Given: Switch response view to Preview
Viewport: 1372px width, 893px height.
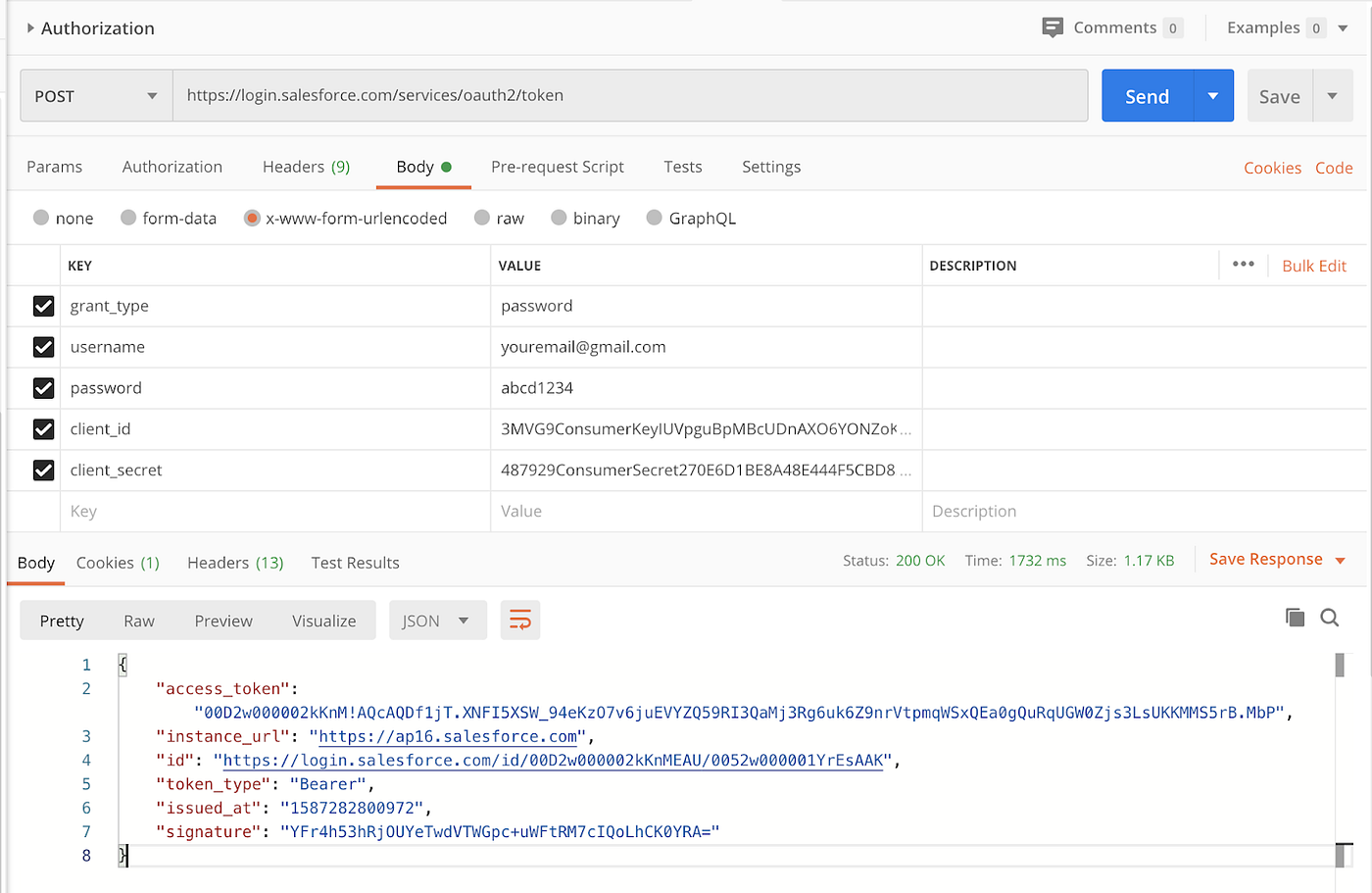Looking at the screenshot, I should 223,620.
